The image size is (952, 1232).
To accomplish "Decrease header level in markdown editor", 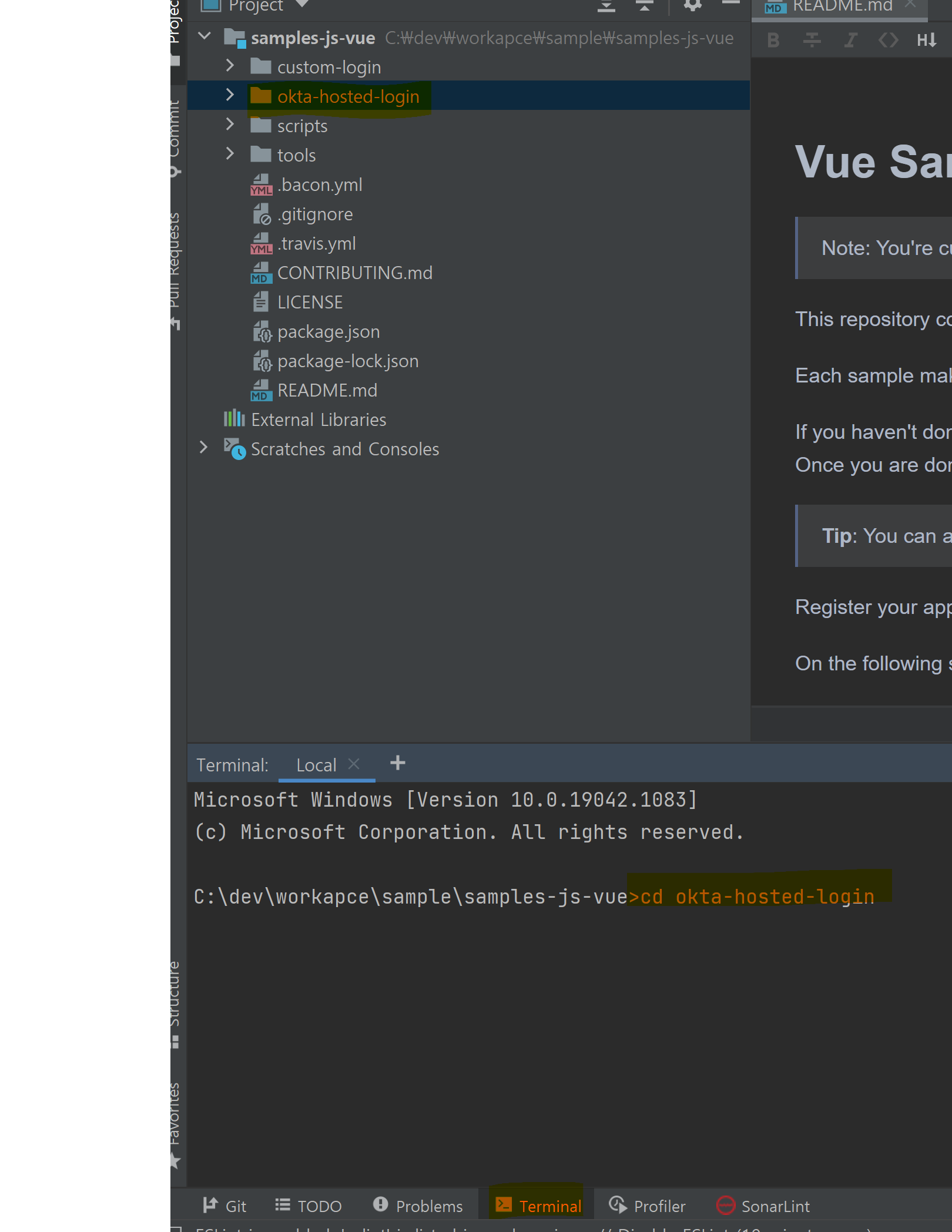I will (927, 40).
